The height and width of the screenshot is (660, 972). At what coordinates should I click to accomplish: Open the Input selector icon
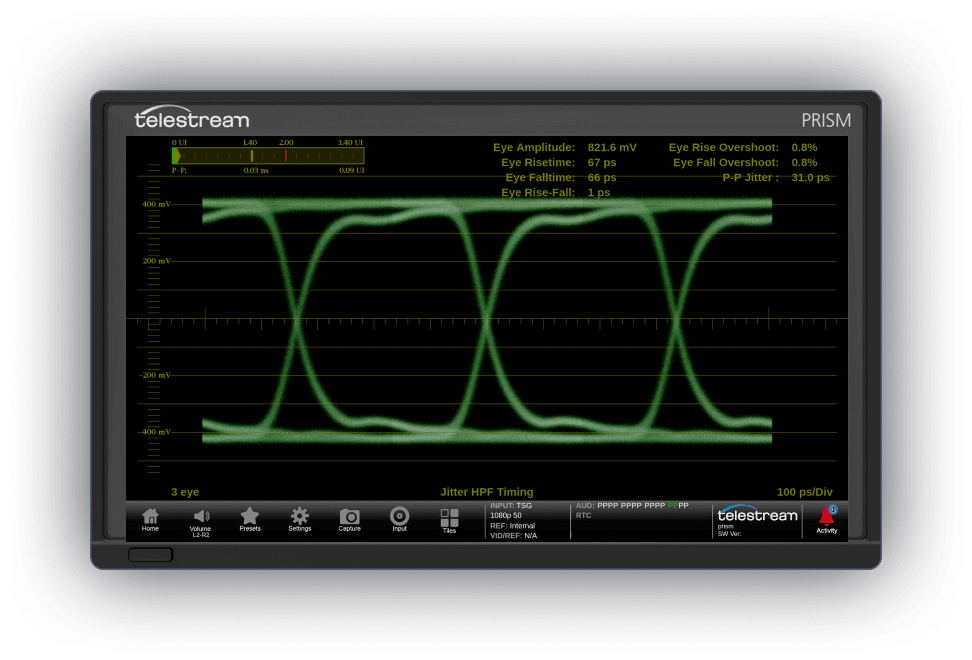click(399, 520)
